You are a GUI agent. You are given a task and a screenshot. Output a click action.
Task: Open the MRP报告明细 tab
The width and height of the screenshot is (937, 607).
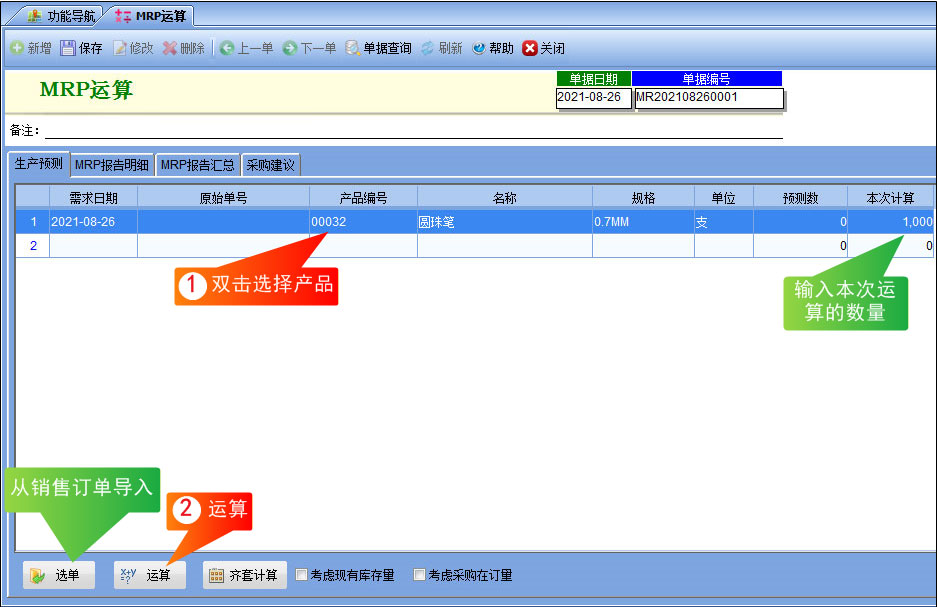(x=112, y=165)
